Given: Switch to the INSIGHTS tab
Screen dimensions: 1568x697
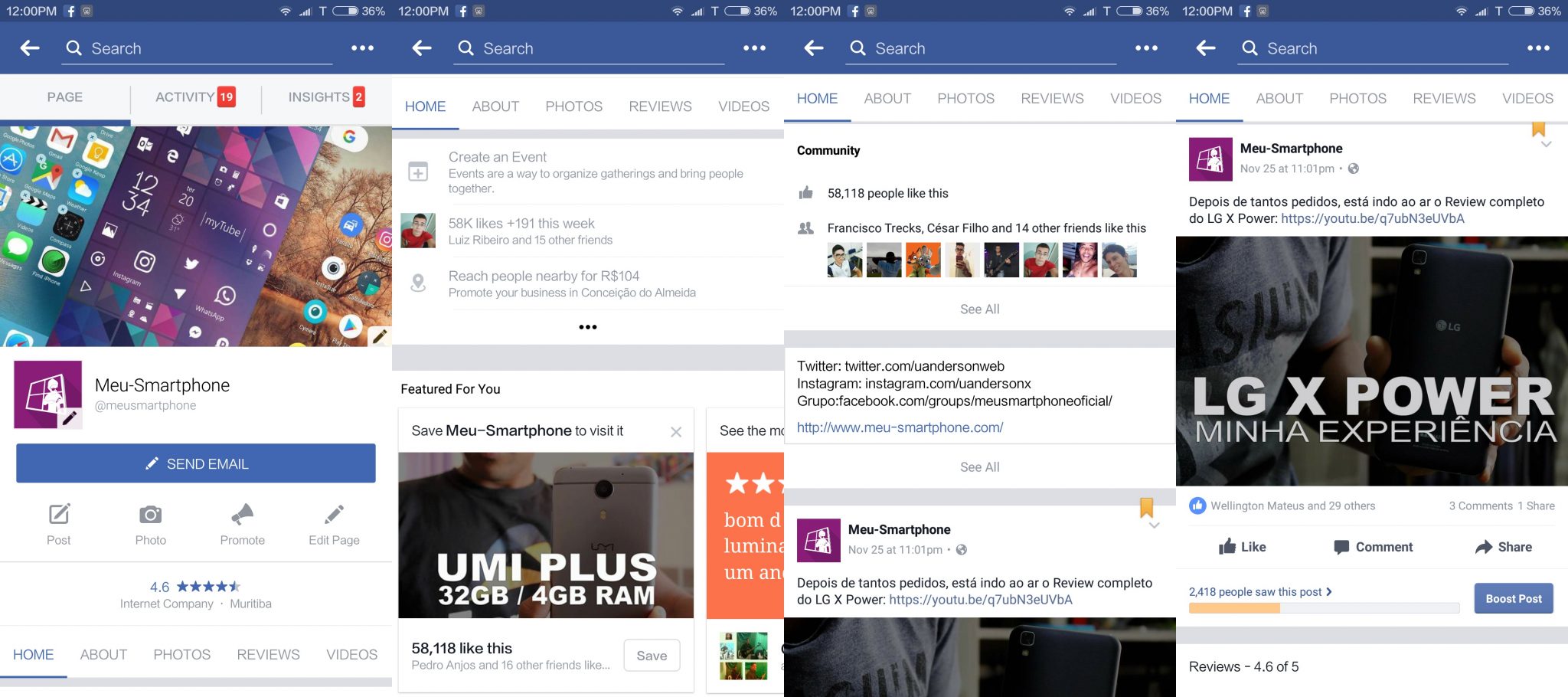Looking at the screenshot, I should click(x=326, y=97).
